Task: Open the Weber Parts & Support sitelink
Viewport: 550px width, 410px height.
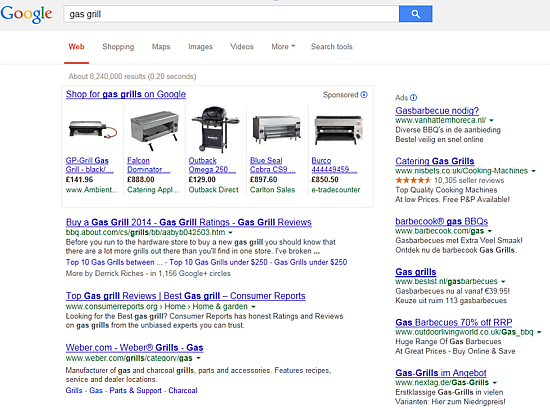Action: 135,390
